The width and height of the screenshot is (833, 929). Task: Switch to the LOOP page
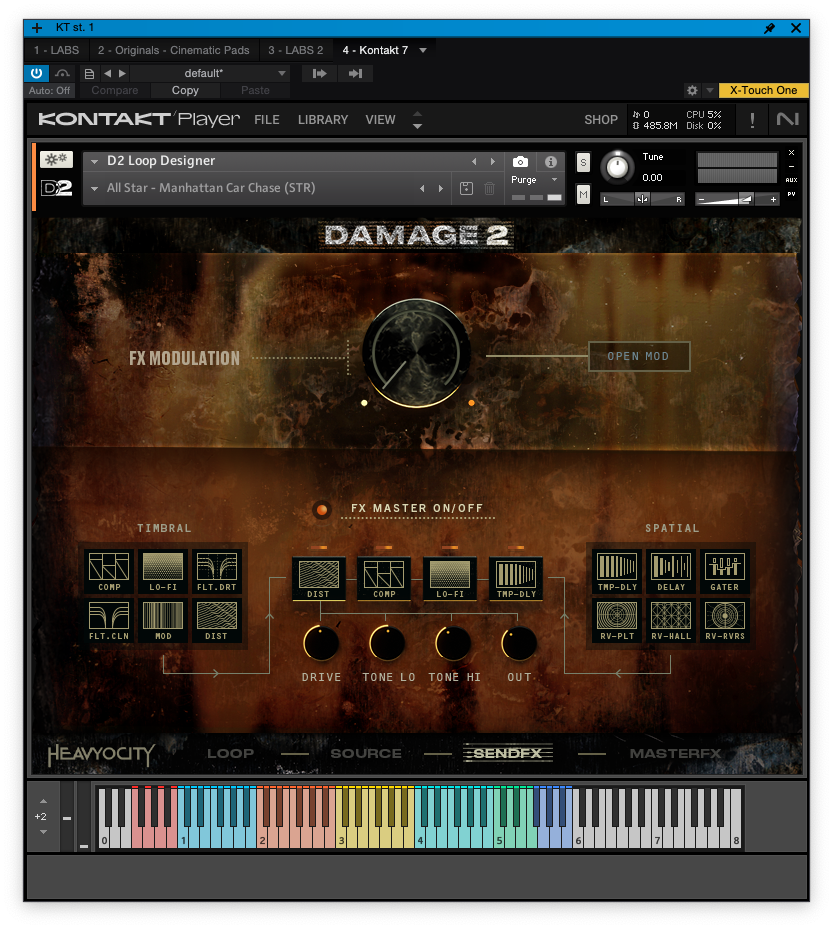(230, 754)
